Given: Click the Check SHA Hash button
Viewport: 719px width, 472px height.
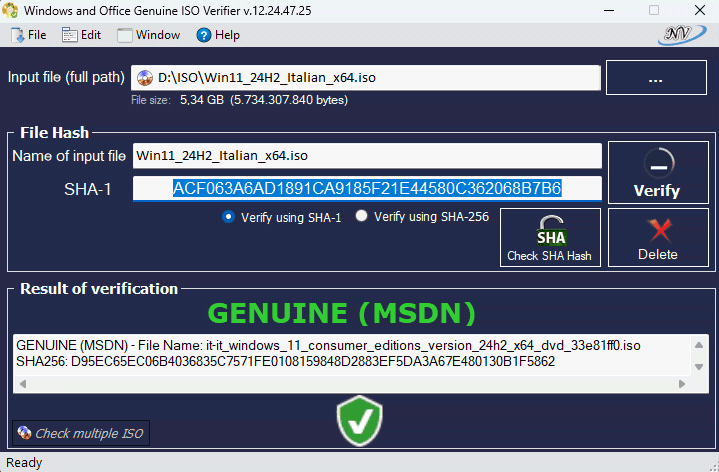Looking at the screenshot, I should (x=550, y=238).
